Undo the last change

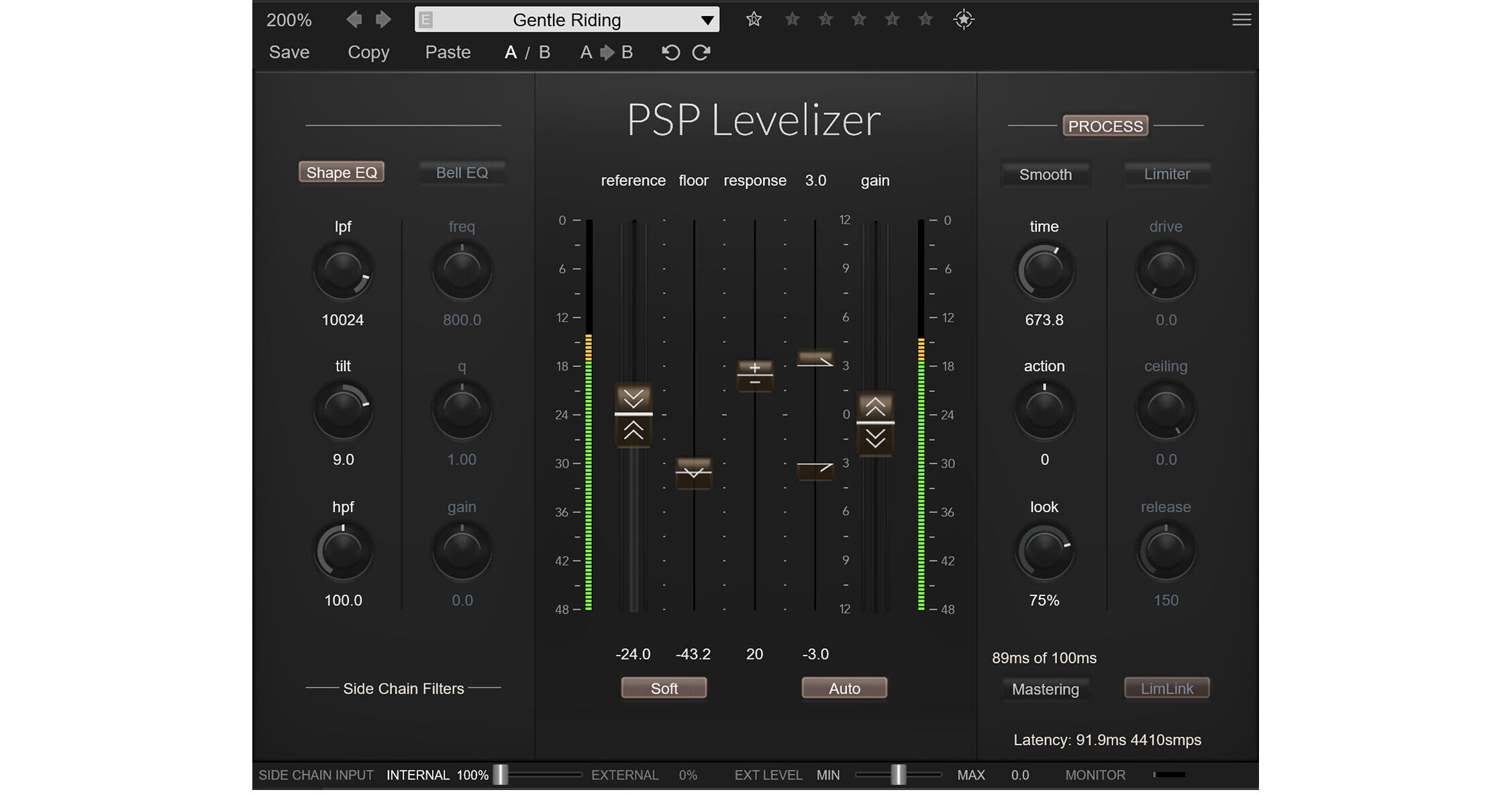pos(670,52)
